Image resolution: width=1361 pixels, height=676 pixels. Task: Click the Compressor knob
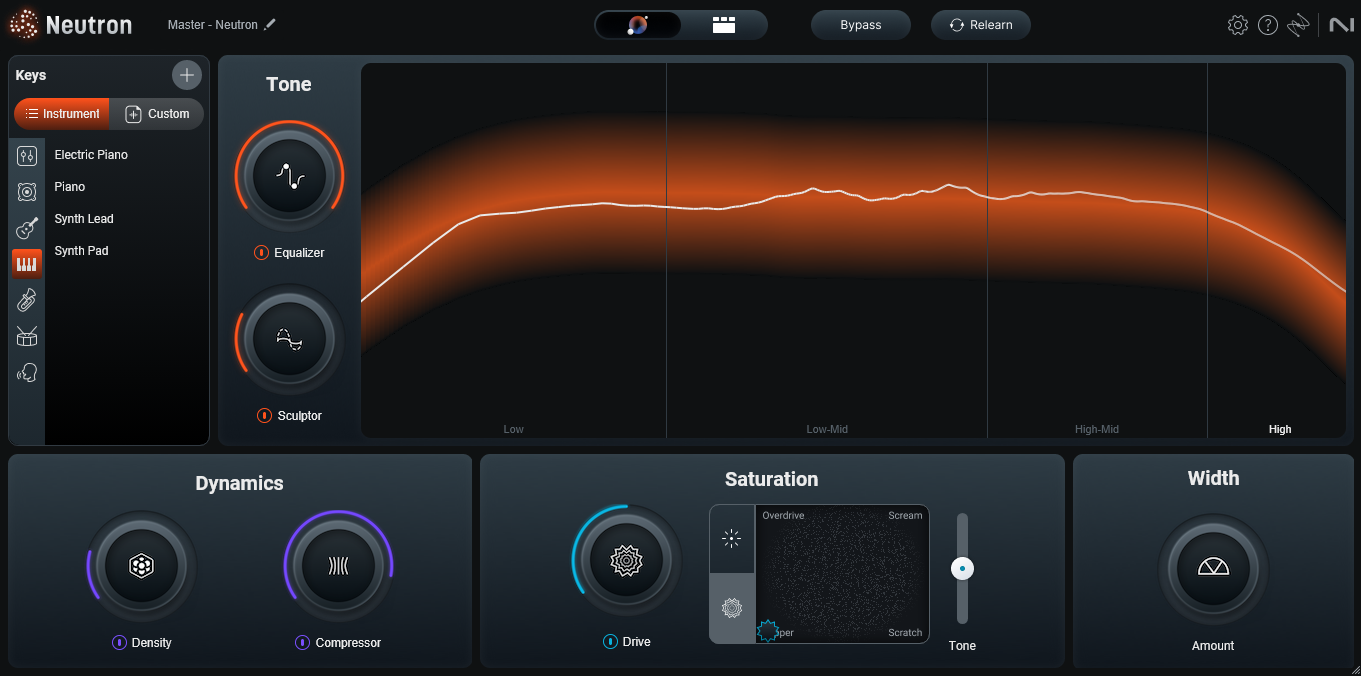pos(338,566)
